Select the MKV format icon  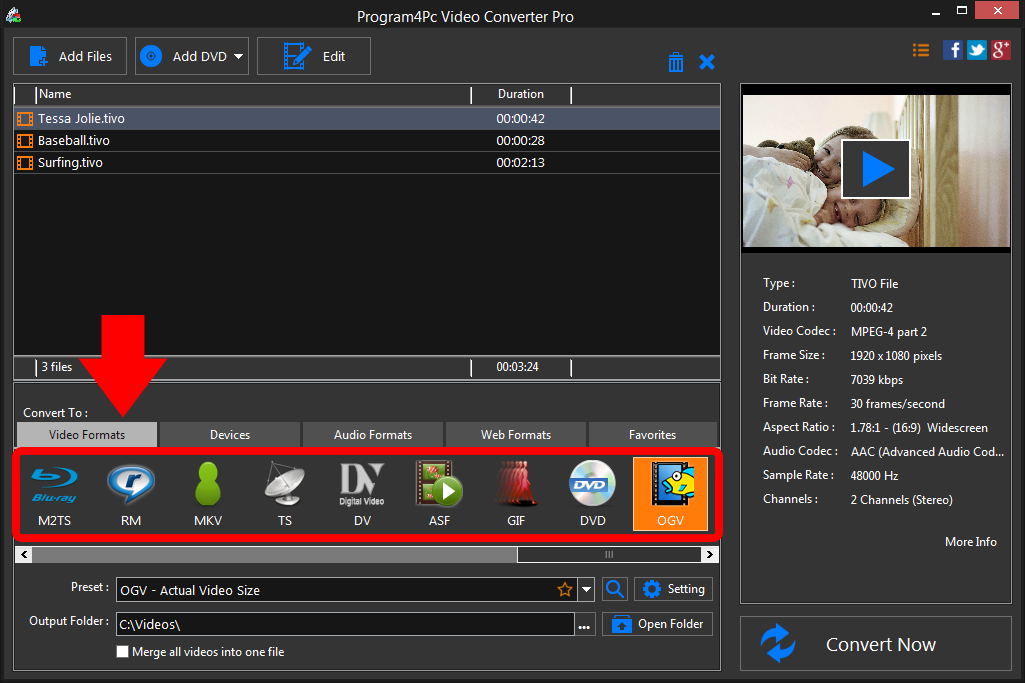tap(208, 493)
